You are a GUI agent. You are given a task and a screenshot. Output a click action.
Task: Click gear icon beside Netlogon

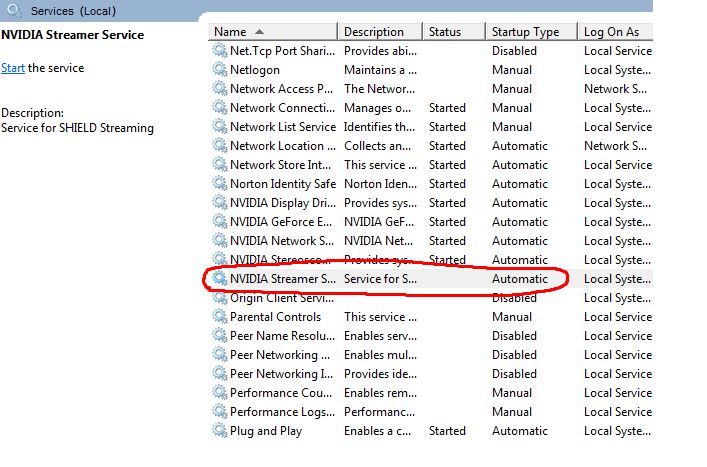pos(220,69)
